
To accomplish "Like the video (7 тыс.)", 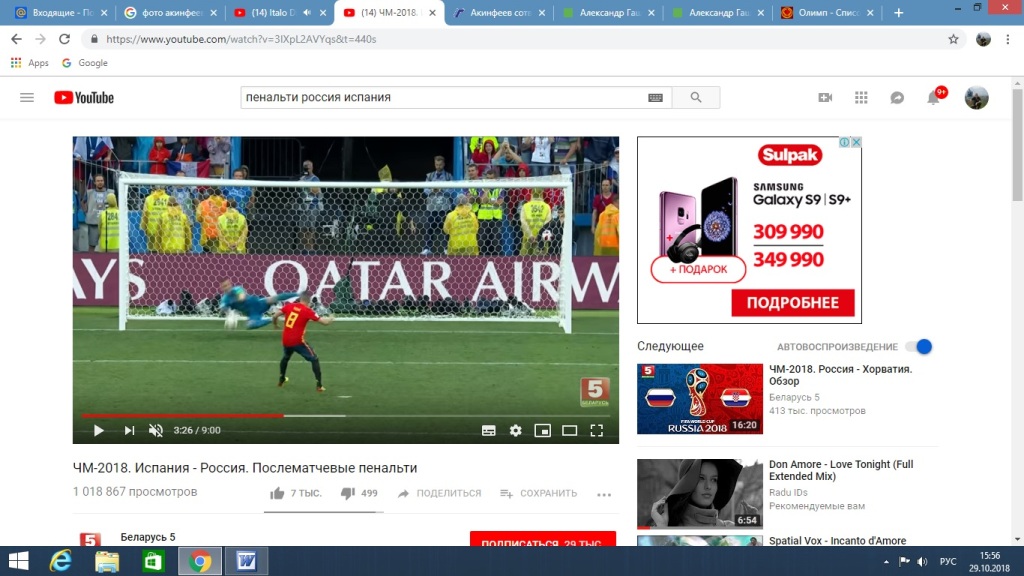I will click(296, 493).
